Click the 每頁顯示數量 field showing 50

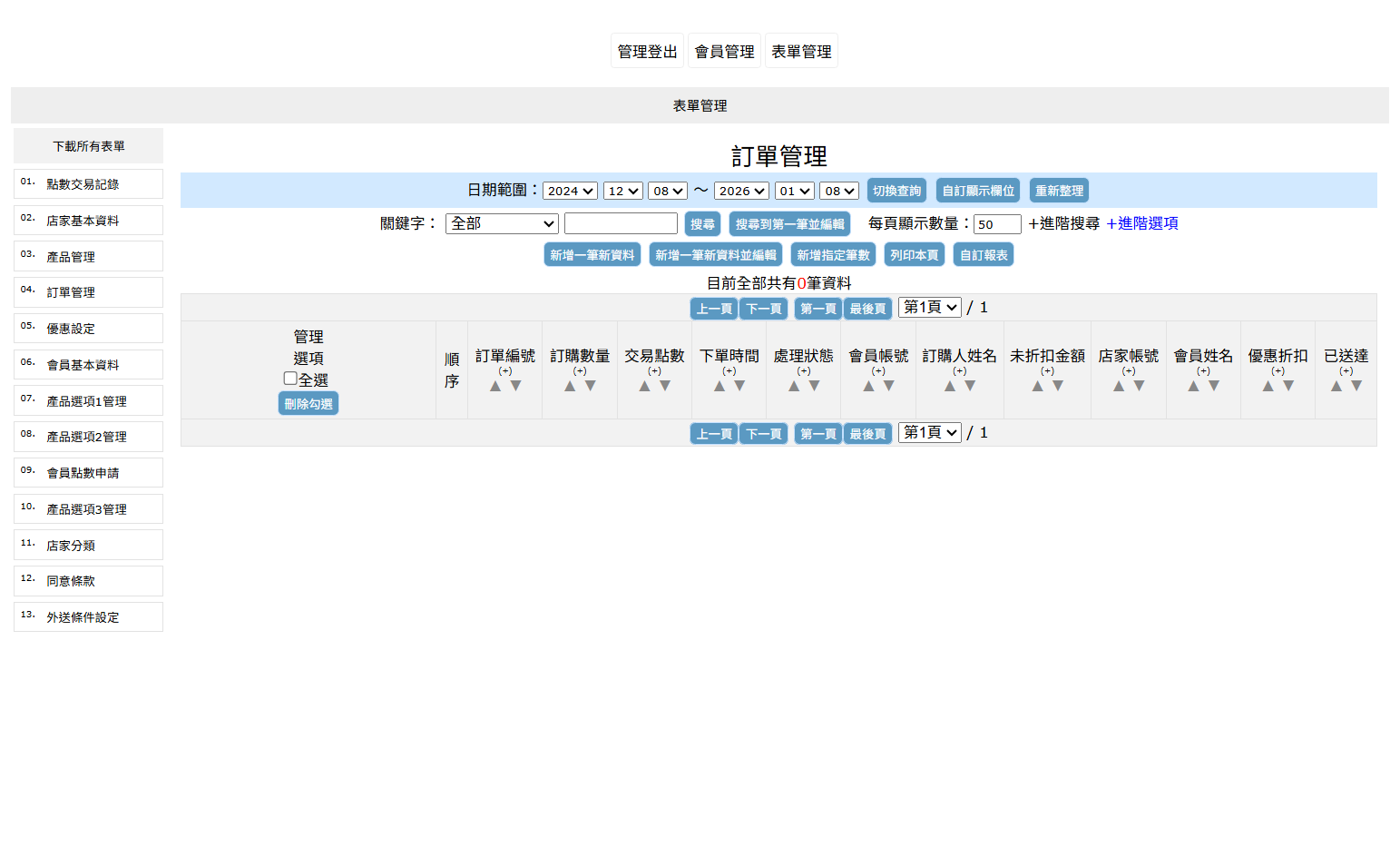click(997, 224)
